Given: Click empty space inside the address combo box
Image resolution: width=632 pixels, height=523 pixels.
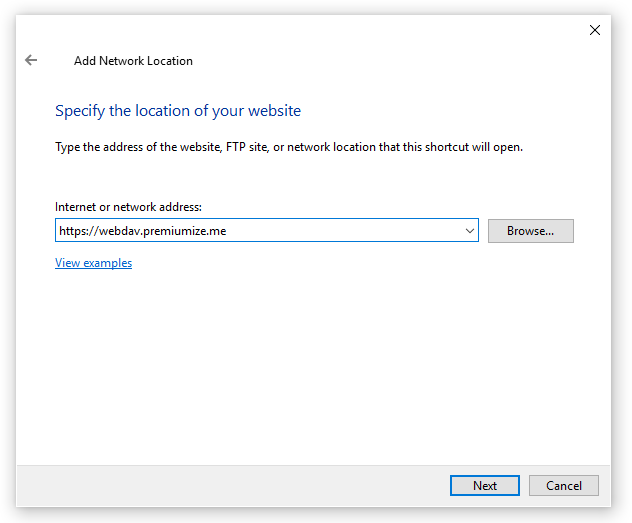Looking at the screenshot, I should (x=343, y=231).
